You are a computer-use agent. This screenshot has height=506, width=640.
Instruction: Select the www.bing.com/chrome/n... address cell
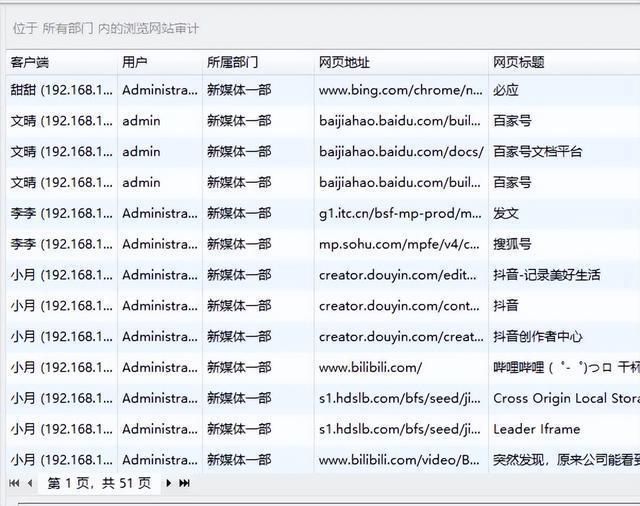(401, 90)
